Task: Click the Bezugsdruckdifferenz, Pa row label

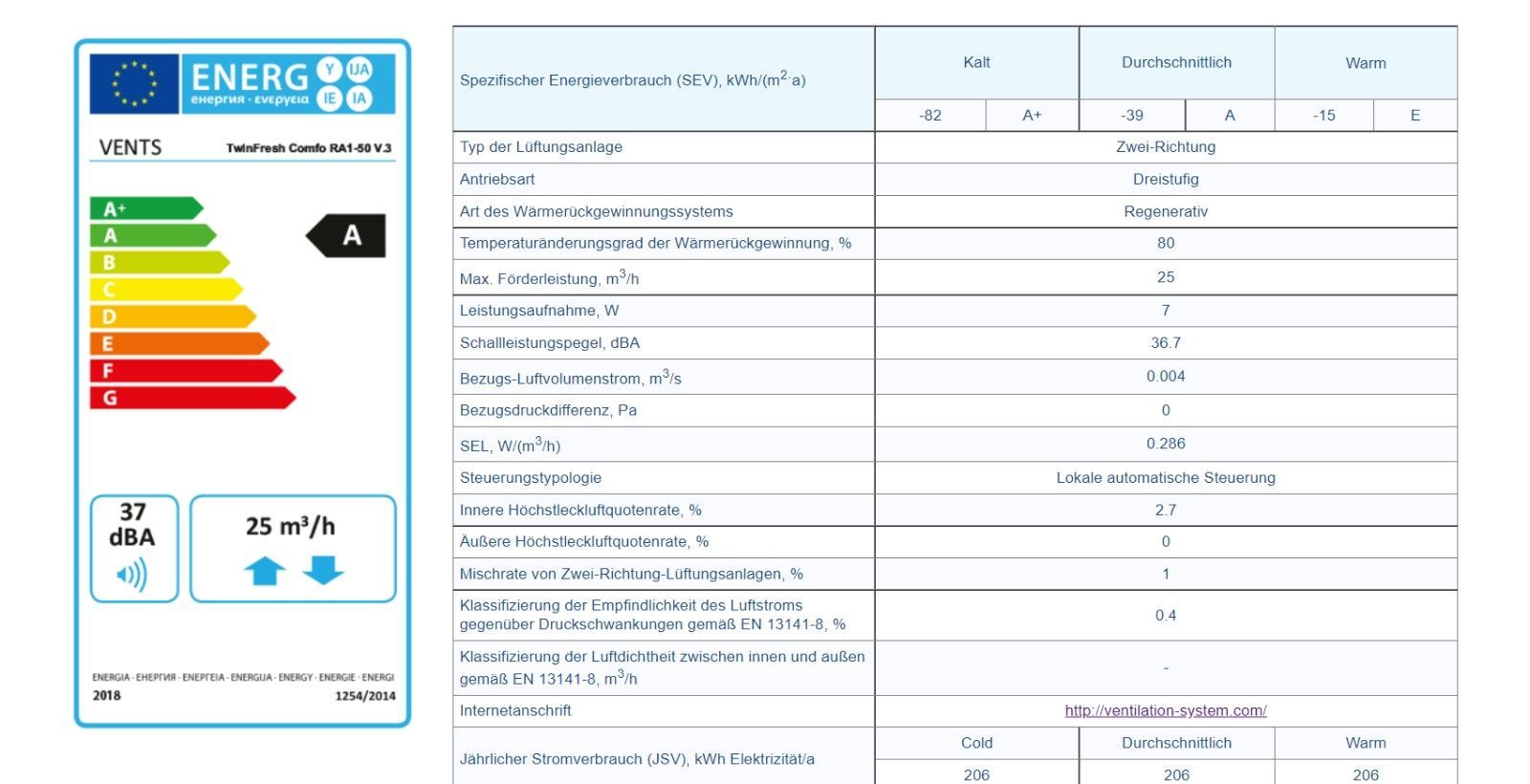Action: [548, 410]
